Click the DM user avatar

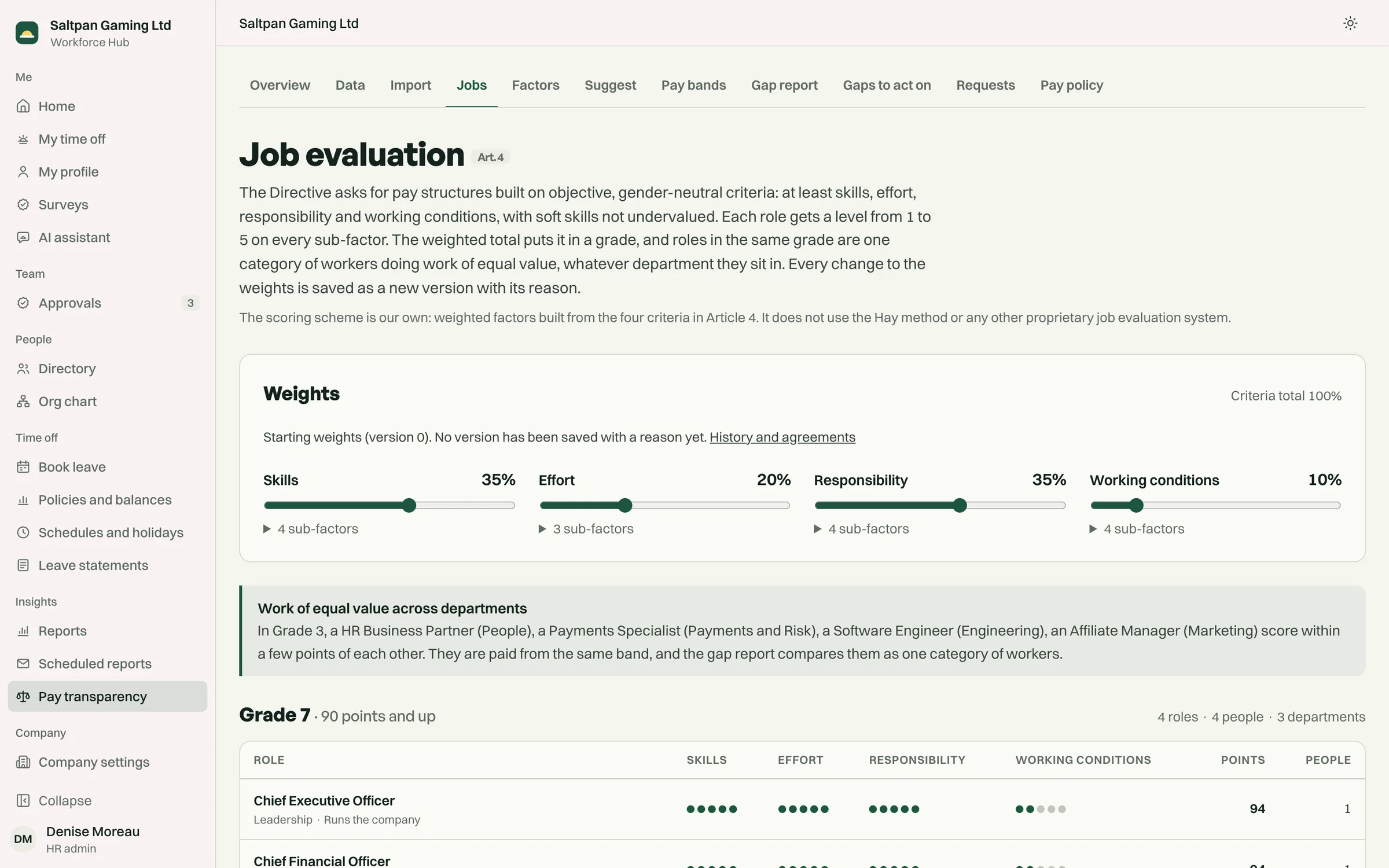[x=23, y=839]
